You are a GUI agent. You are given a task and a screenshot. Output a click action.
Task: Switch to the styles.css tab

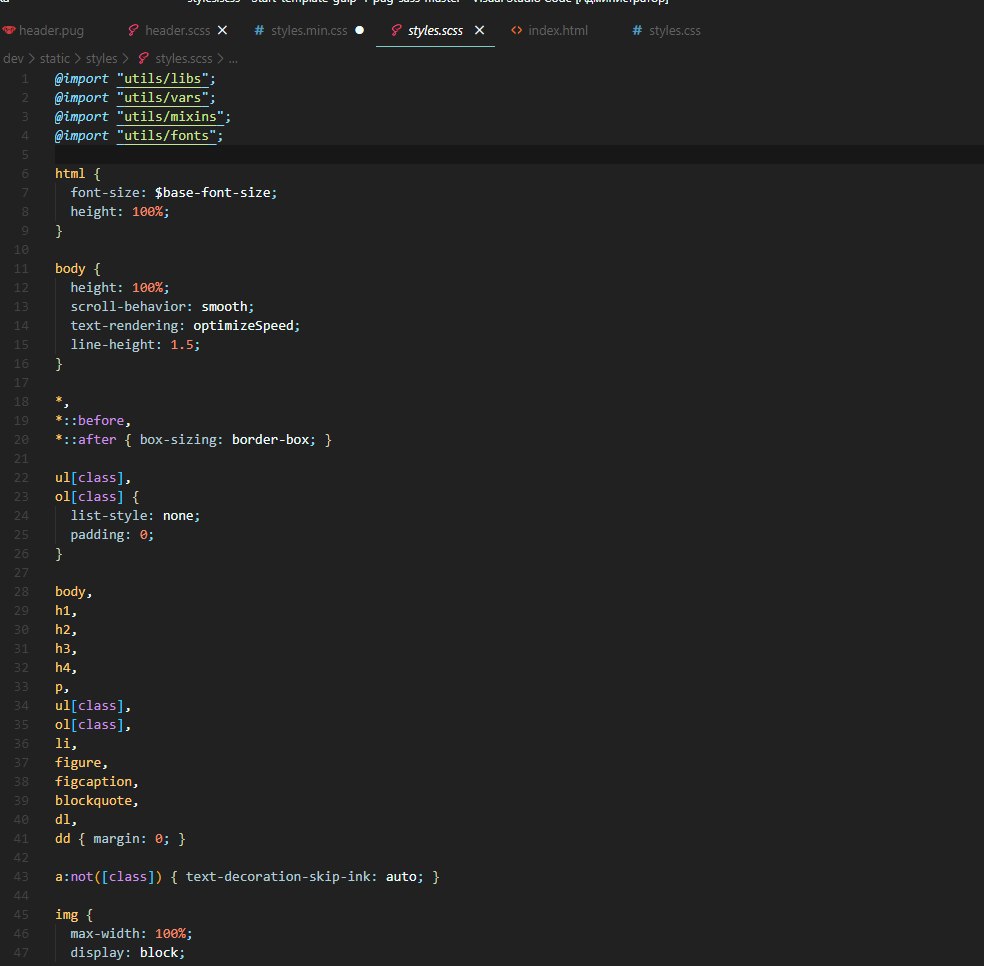point(675,31)
